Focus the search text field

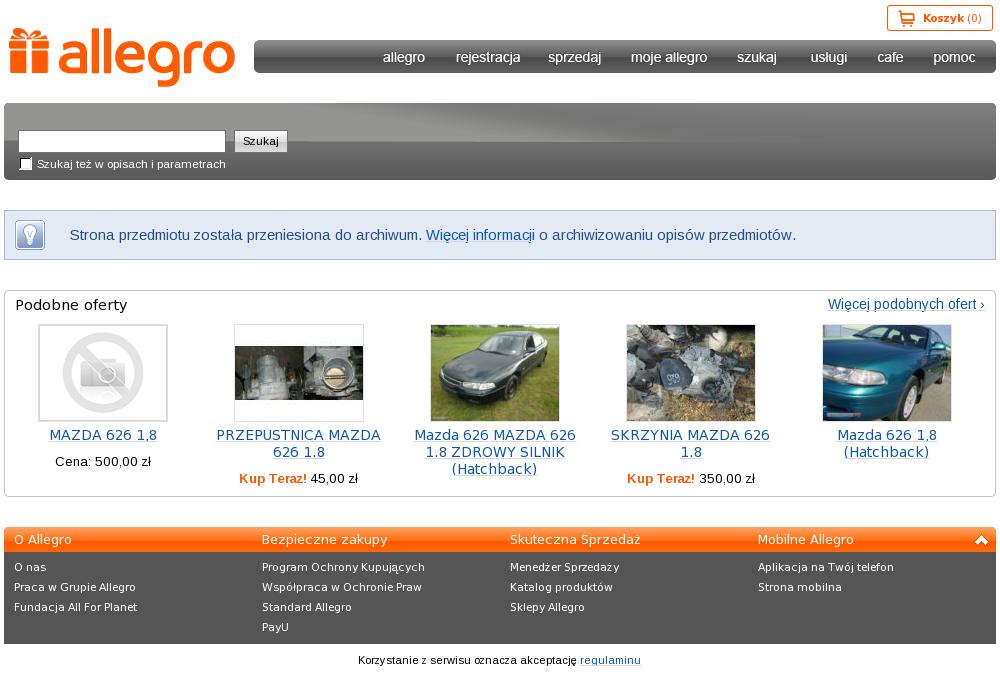click(122, 141)
